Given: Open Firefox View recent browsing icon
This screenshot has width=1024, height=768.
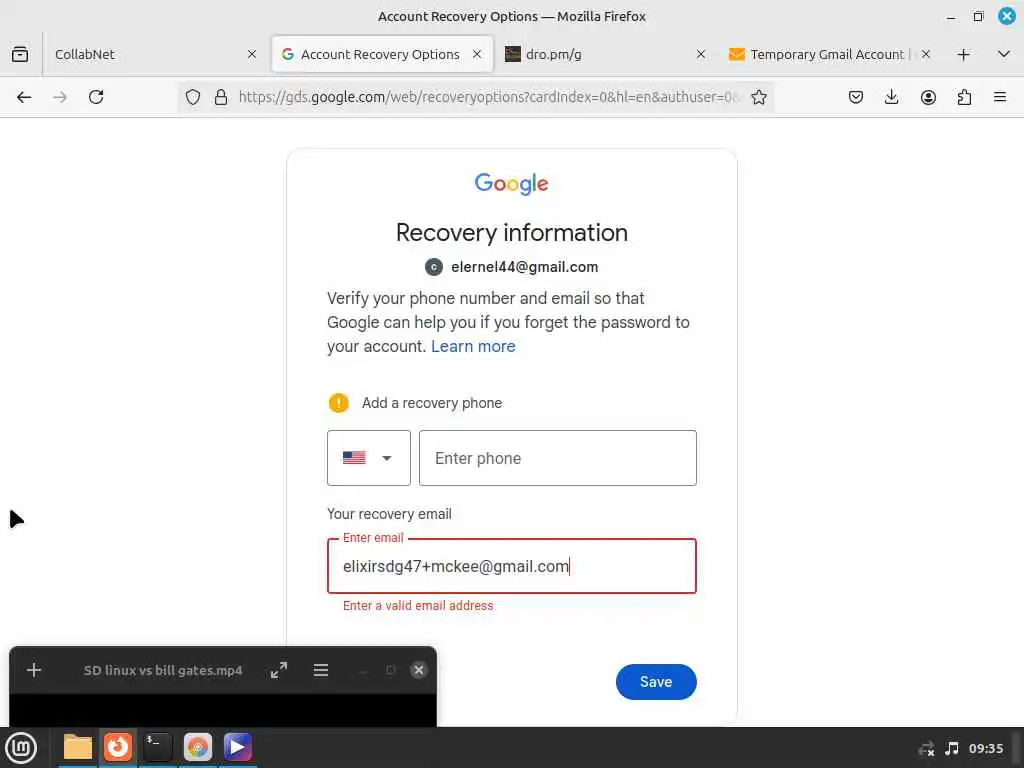Looking at the screenshot, I should (x=20, y=54).
